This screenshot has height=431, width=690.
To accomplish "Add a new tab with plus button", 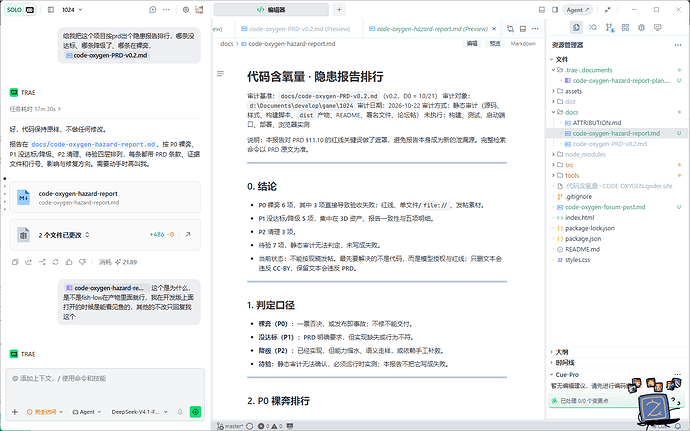I will coord(339,9).
